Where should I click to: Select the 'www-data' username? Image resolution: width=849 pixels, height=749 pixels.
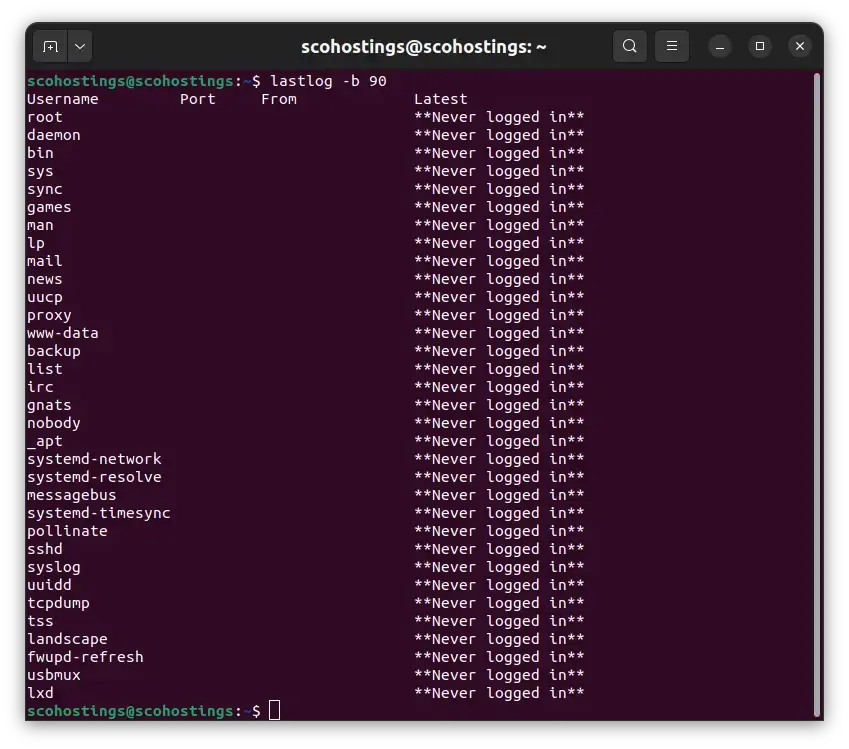(x=63, y=333)
